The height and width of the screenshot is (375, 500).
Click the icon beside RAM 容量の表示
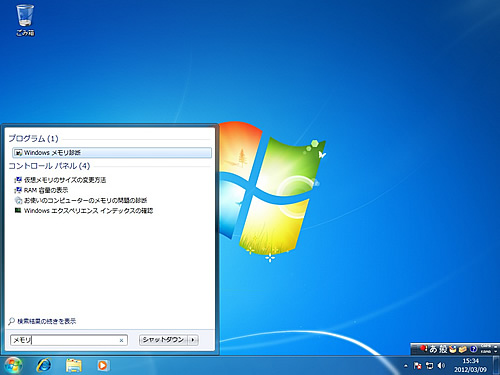point(18,190)
